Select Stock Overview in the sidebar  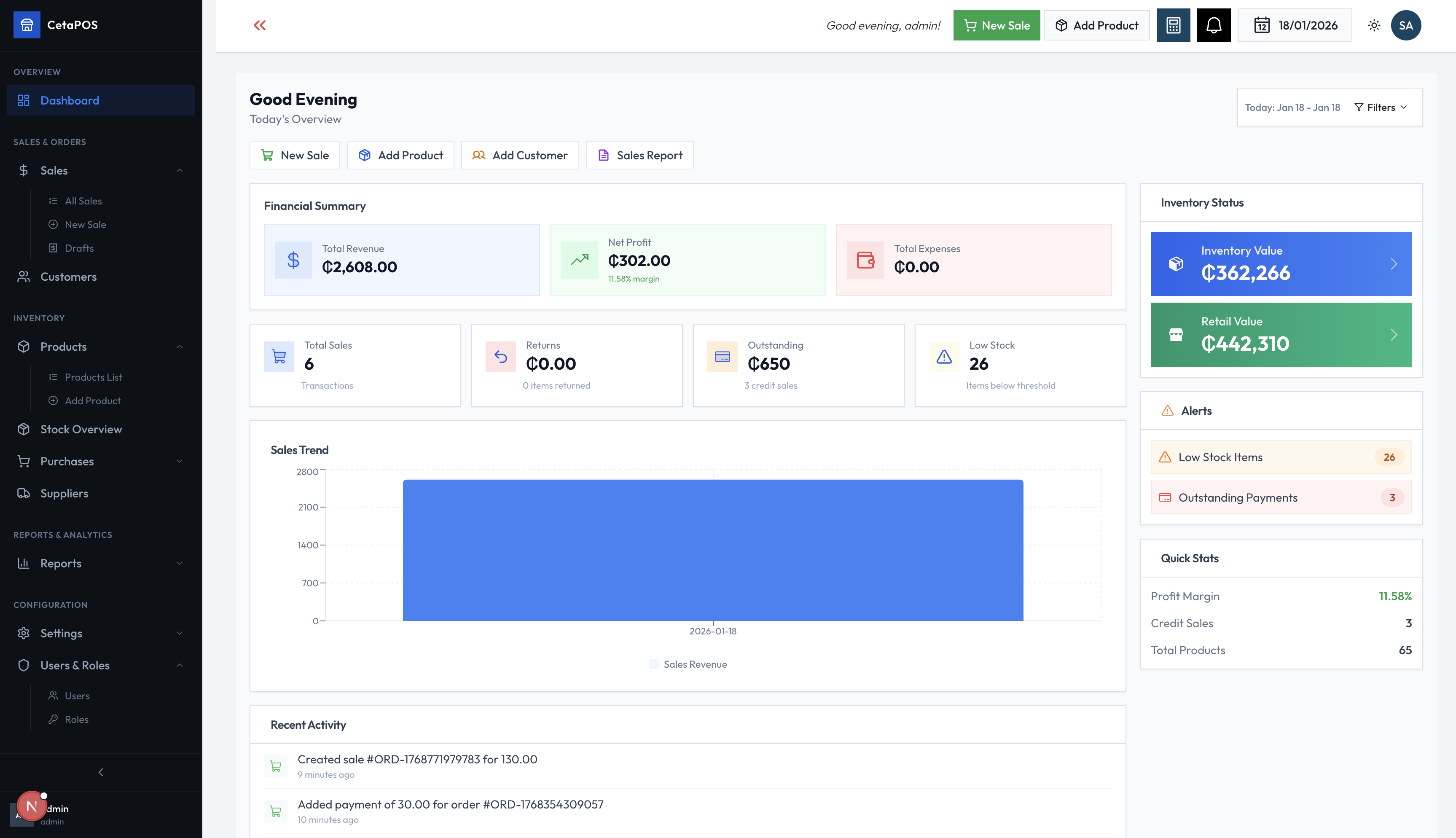pos(81,429)
